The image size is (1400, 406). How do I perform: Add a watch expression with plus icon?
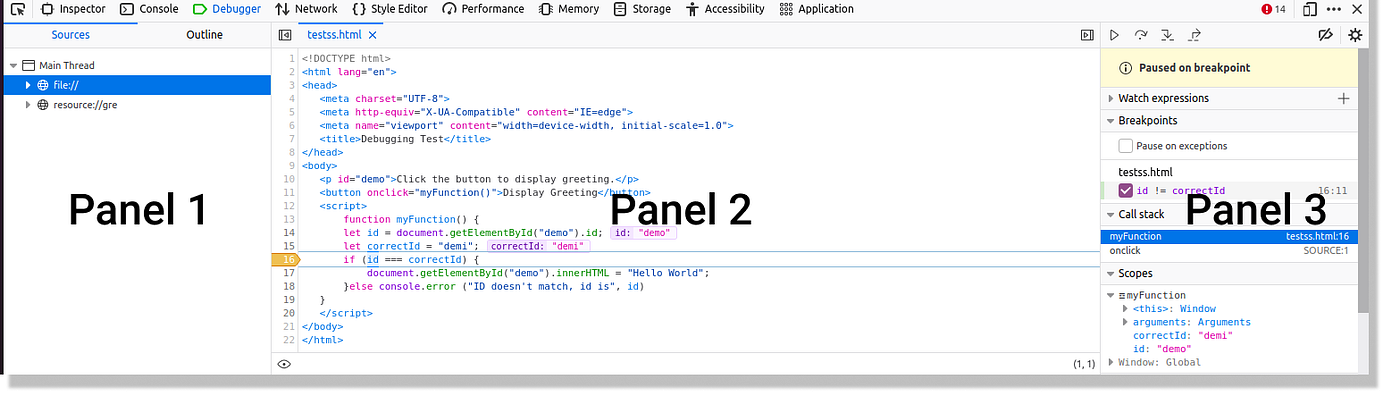coord(1343,98)
